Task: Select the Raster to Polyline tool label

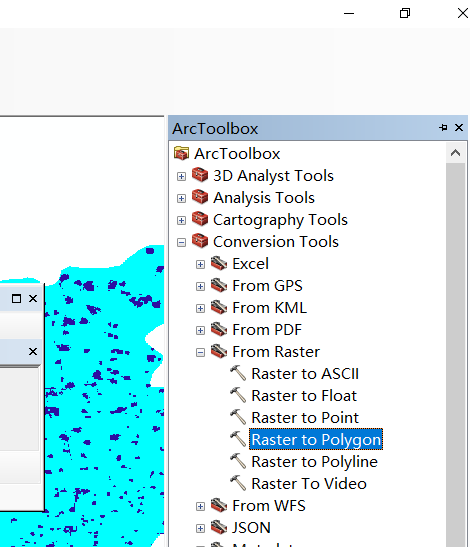Action: (314, 462)
